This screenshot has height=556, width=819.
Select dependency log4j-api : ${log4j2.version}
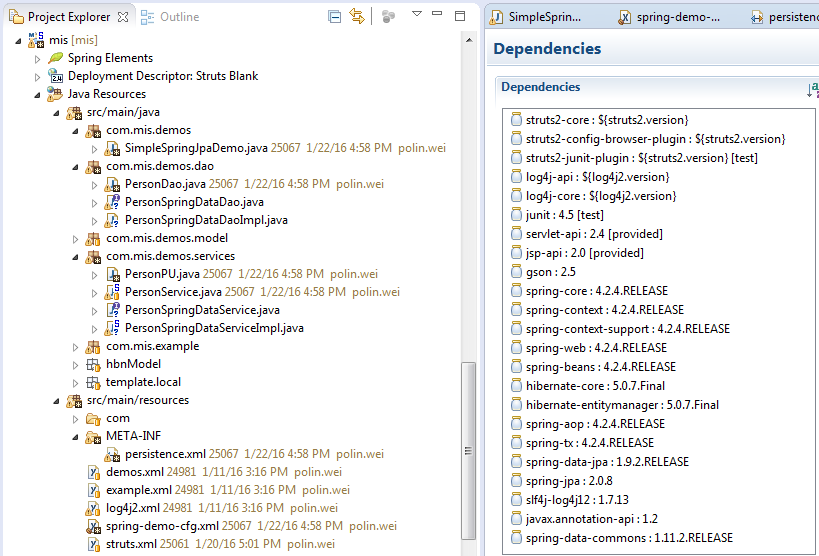[598, 177]
